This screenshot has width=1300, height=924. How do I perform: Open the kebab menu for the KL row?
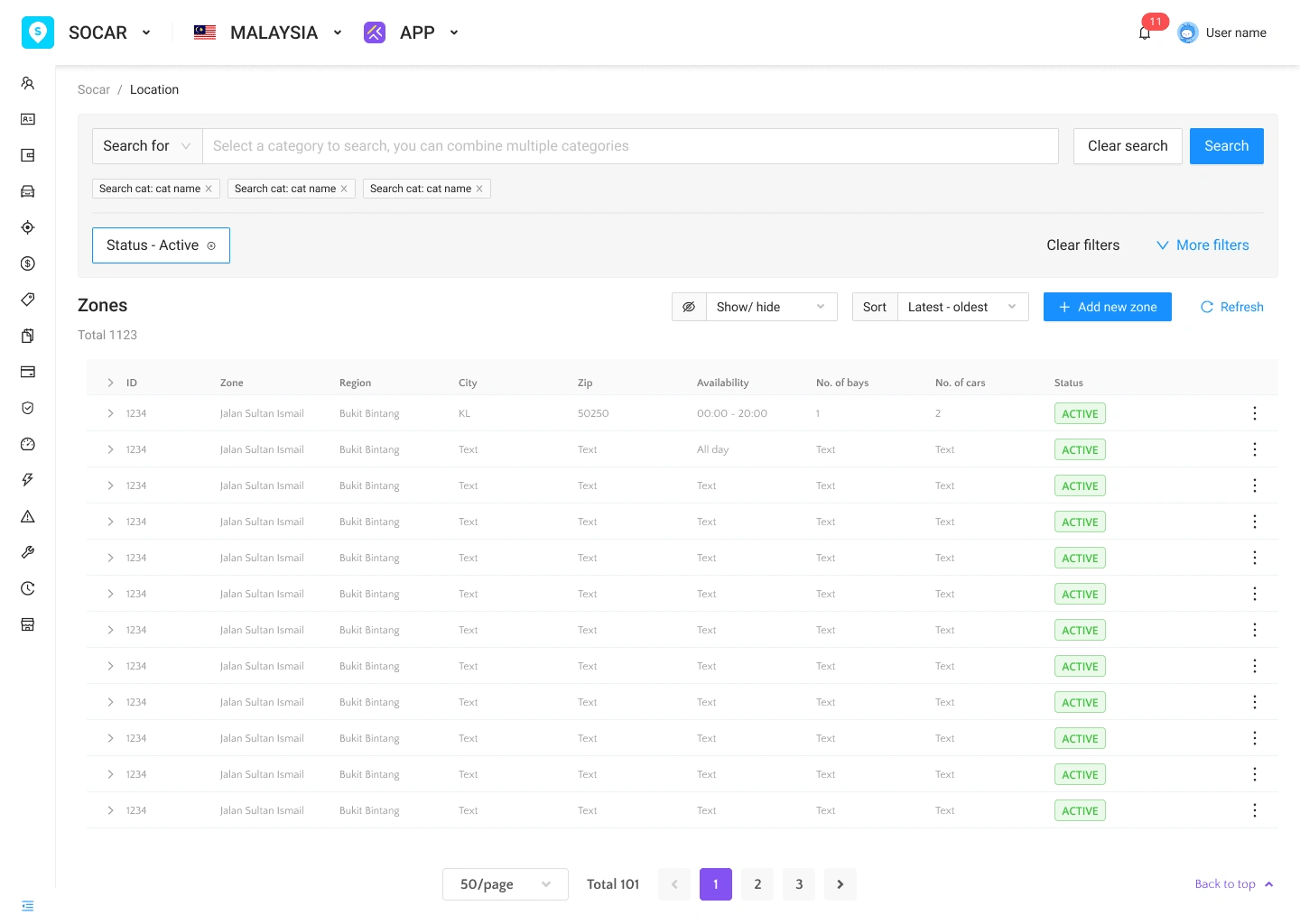(1255, 413)
